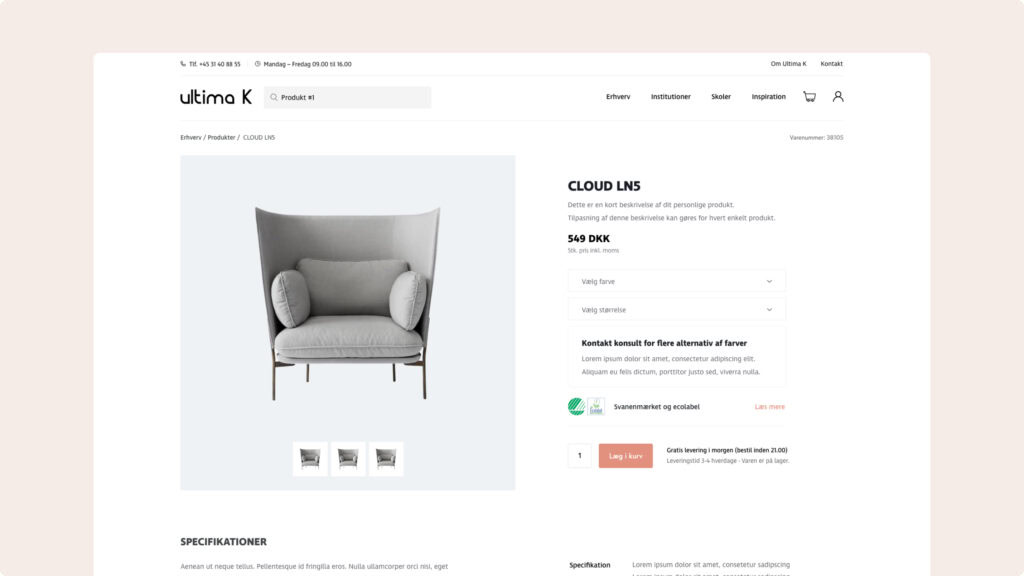Viewport: 1024px width, 576px height.
Task: Select the first chair thumbnail
Action: coord(310,458)
